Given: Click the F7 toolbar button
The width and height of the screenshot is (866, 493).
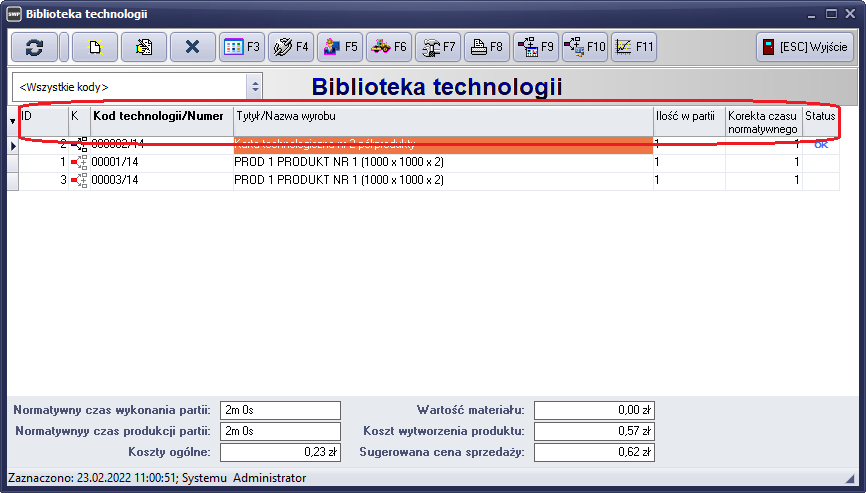Looking at the screenshot, I should coord(437,47).
